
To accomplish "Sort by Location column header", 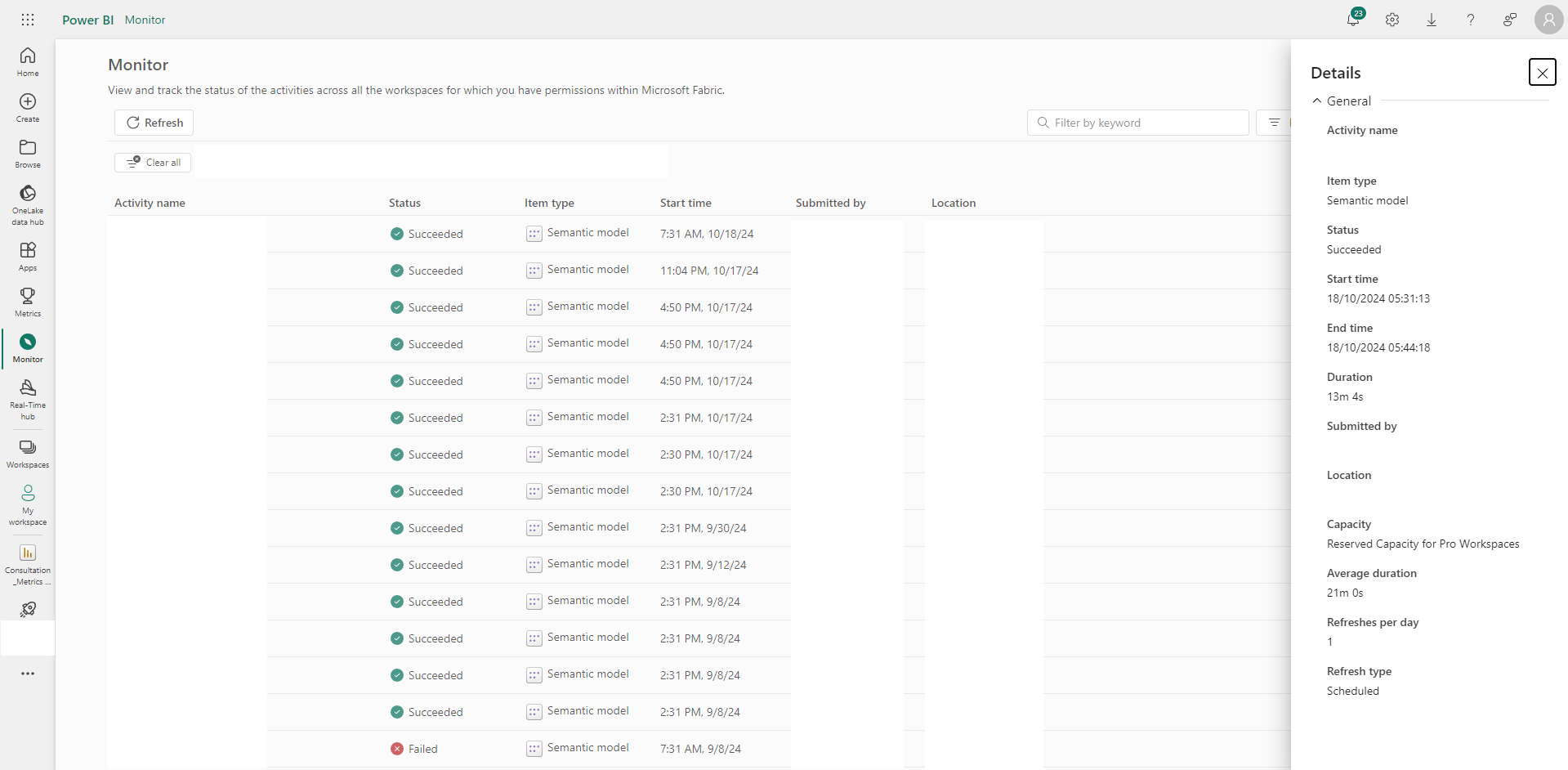I will (954, 203).
